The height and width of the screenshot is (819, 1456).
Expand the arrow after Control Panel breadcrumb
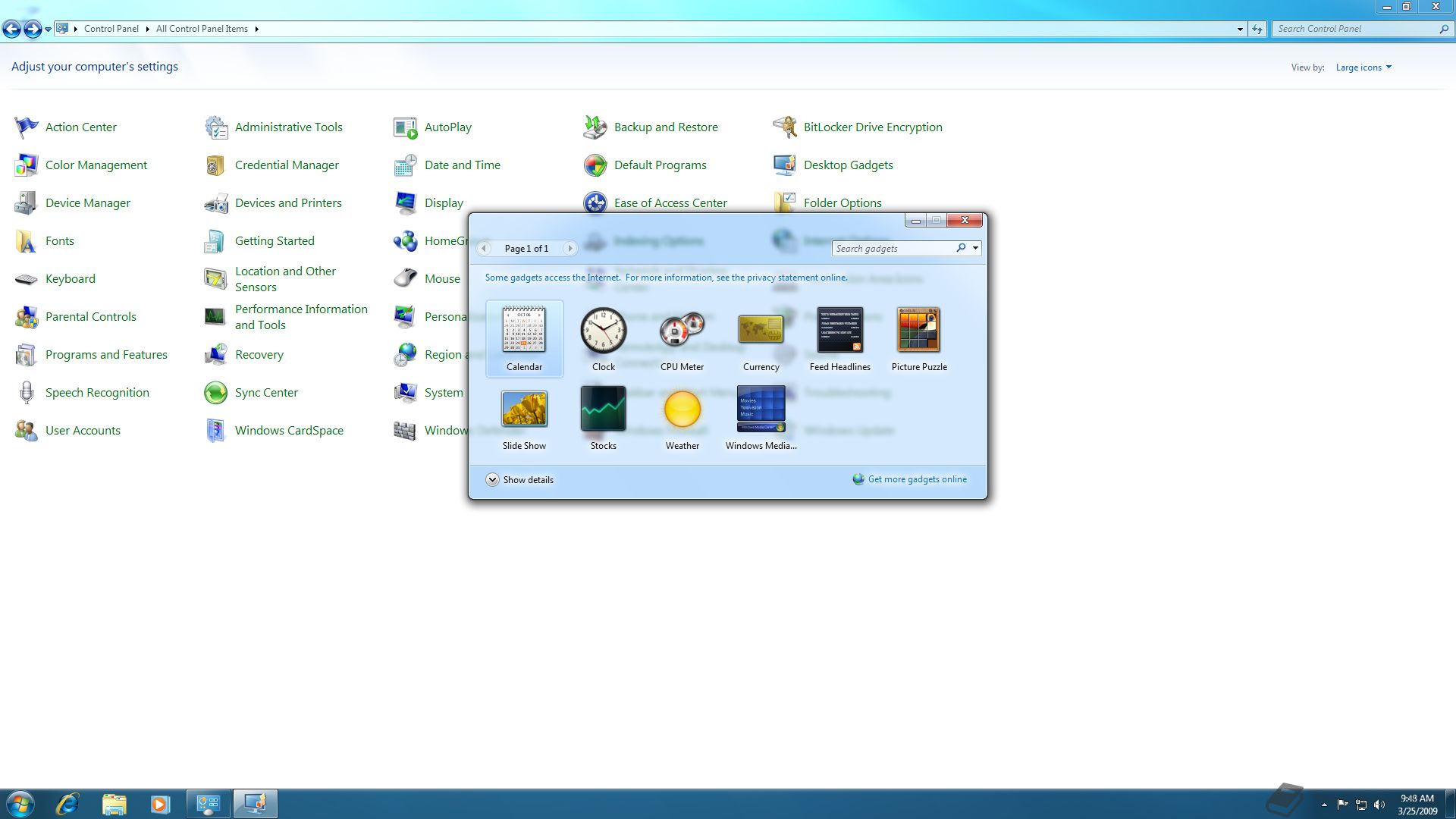[x=147, y=29]
